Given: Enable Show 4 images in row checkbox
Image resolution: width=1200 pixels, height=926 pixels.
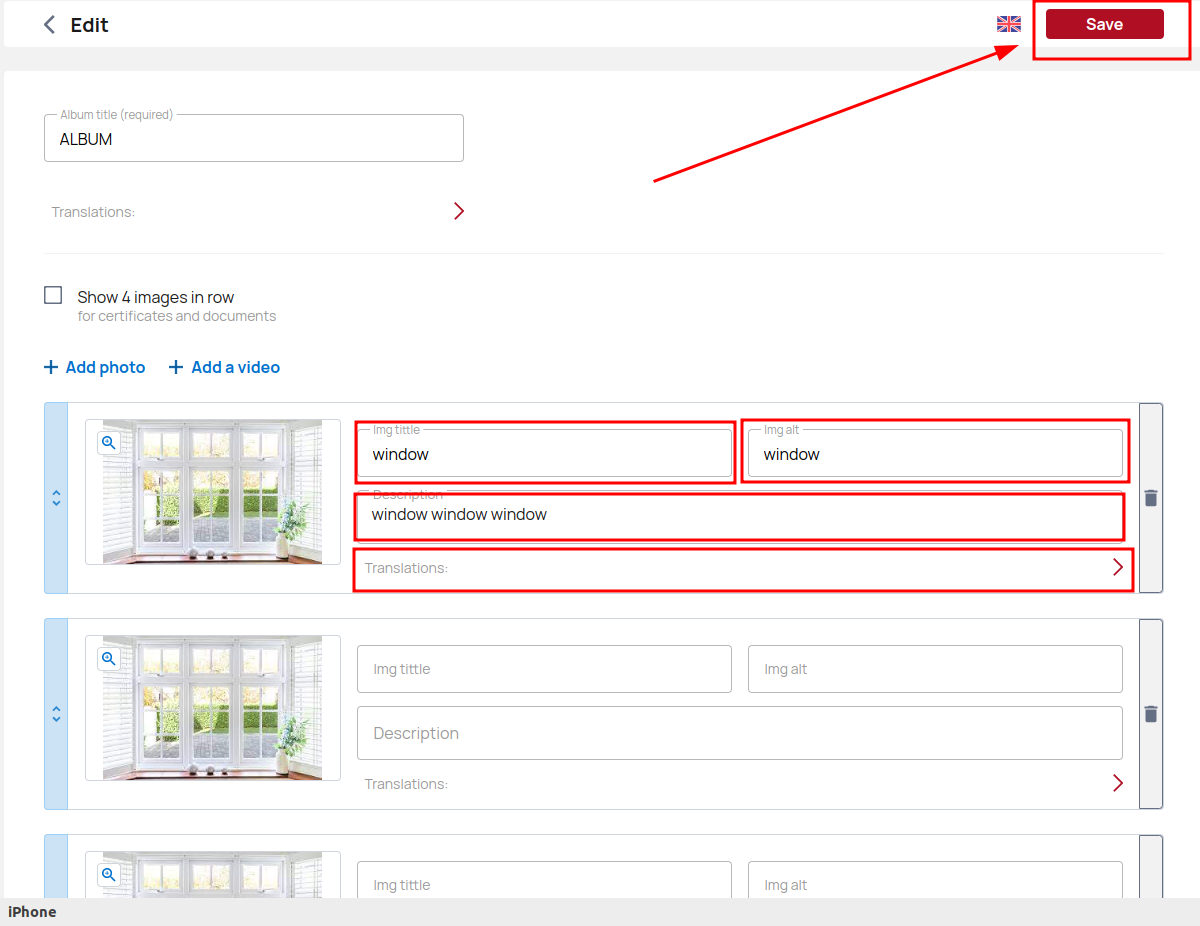Looking at the screenshot, I should pyautogui.click(x=53, y=296).
